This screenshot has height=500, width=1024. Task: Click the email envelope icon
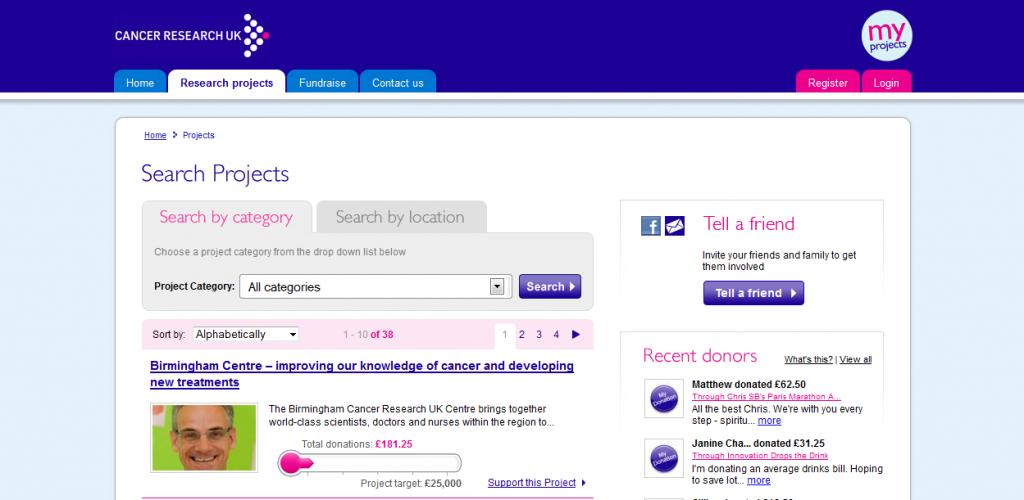click(x=675, y=226)
